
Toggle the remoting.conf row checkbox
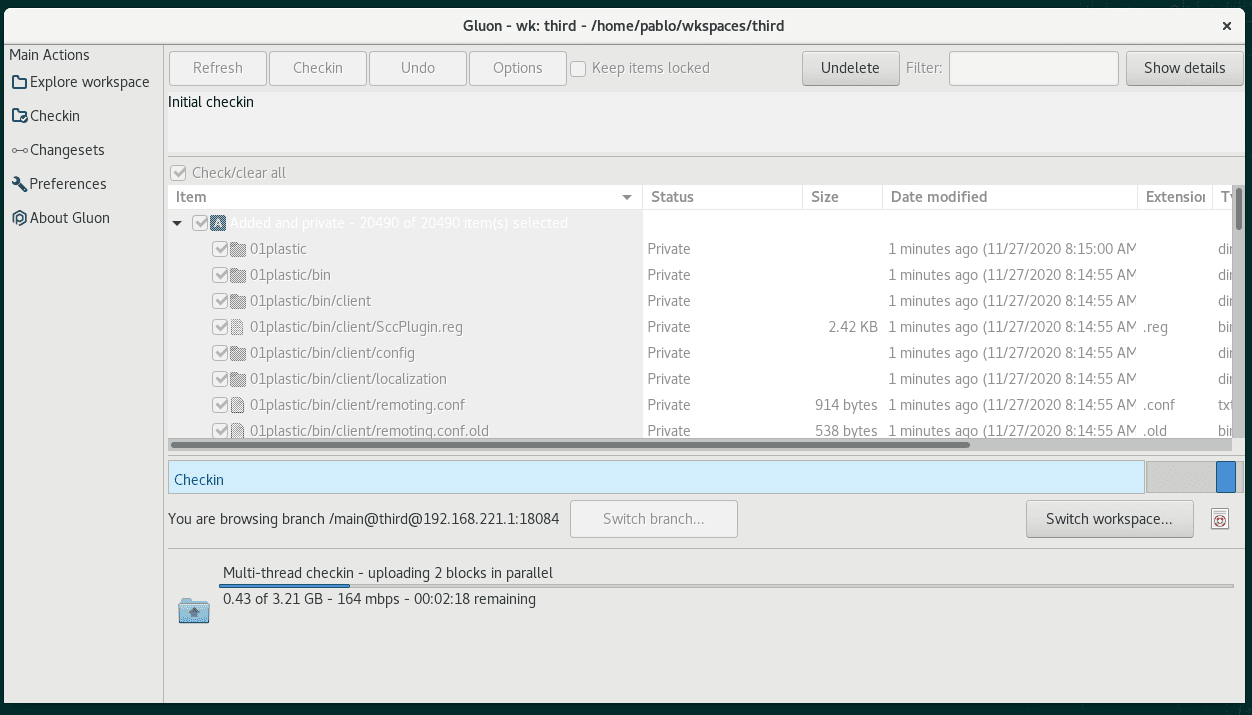click(220, 405)
